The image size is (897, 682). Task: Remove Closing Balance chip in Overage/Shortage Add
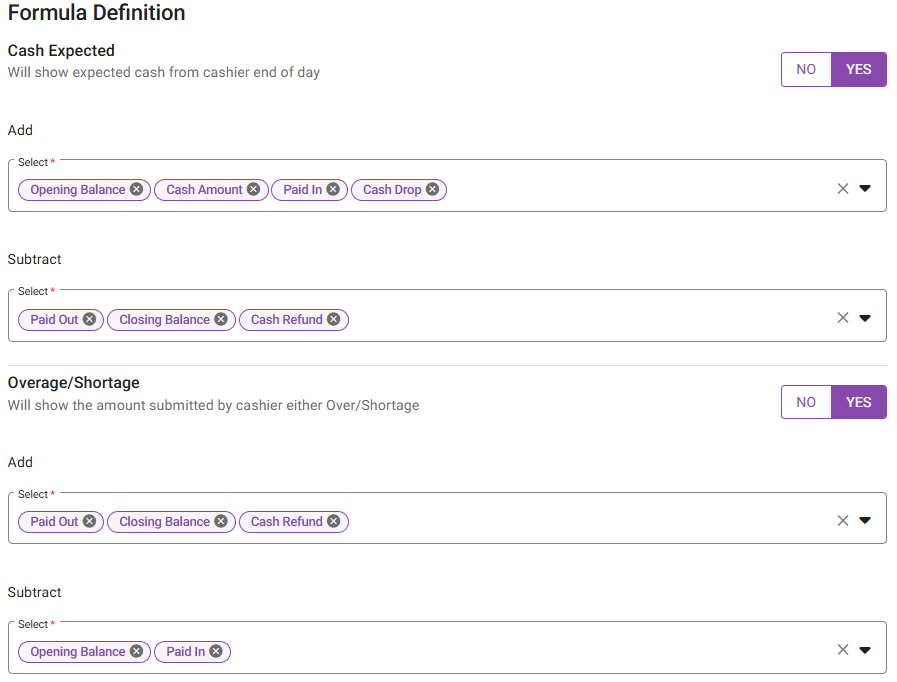coord(220,521)
